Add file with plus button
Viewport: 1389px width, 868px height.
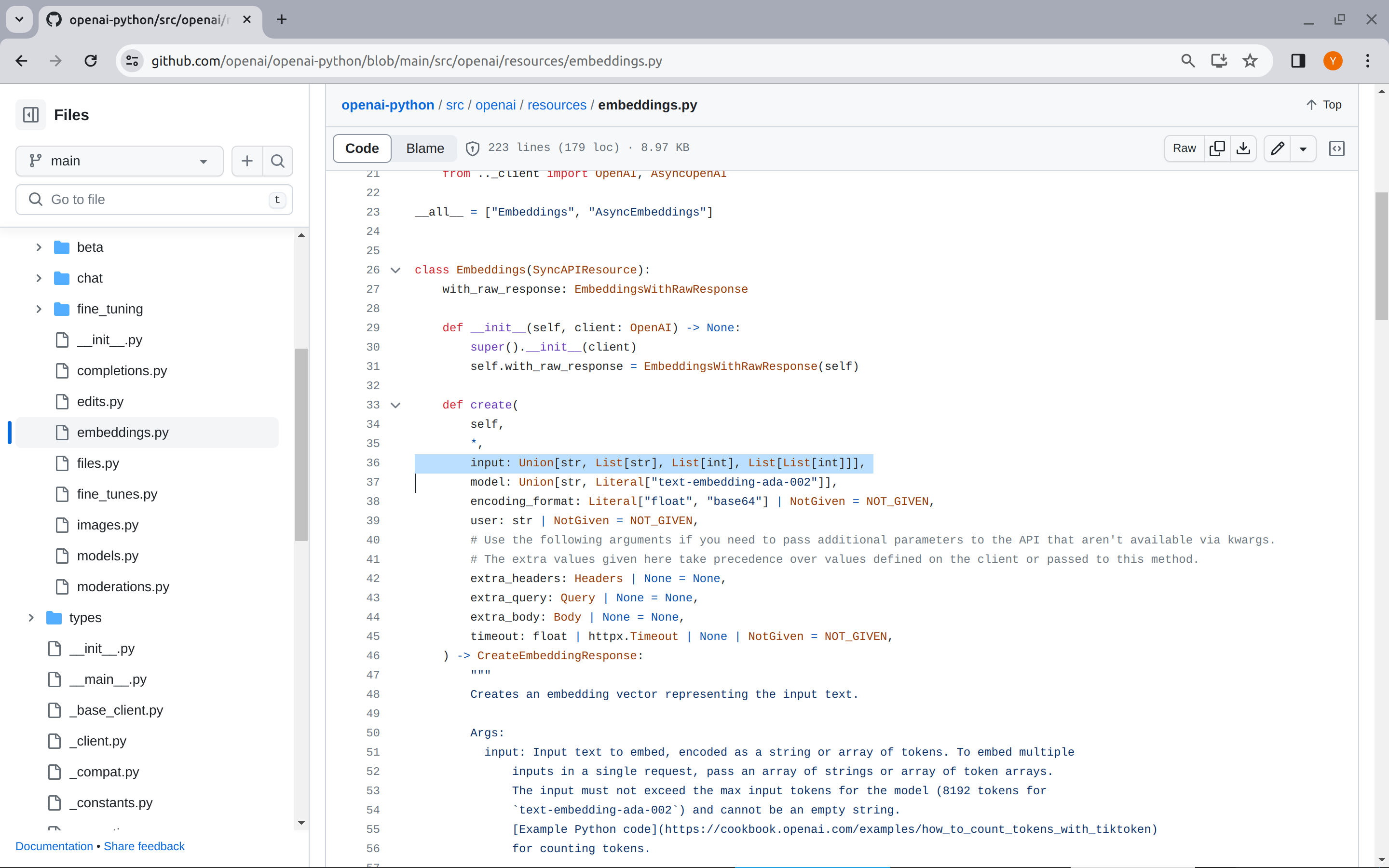pyautogui.click(x=247, y=162)
